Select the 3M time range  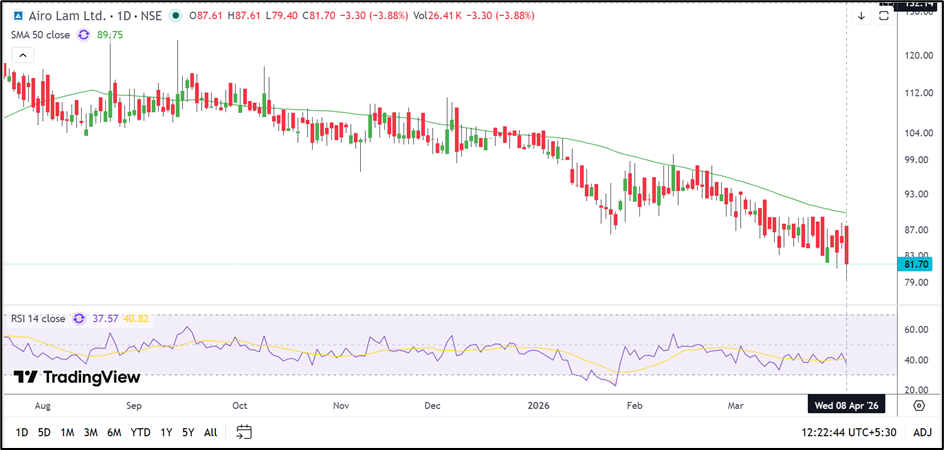[x=91, y=432]
